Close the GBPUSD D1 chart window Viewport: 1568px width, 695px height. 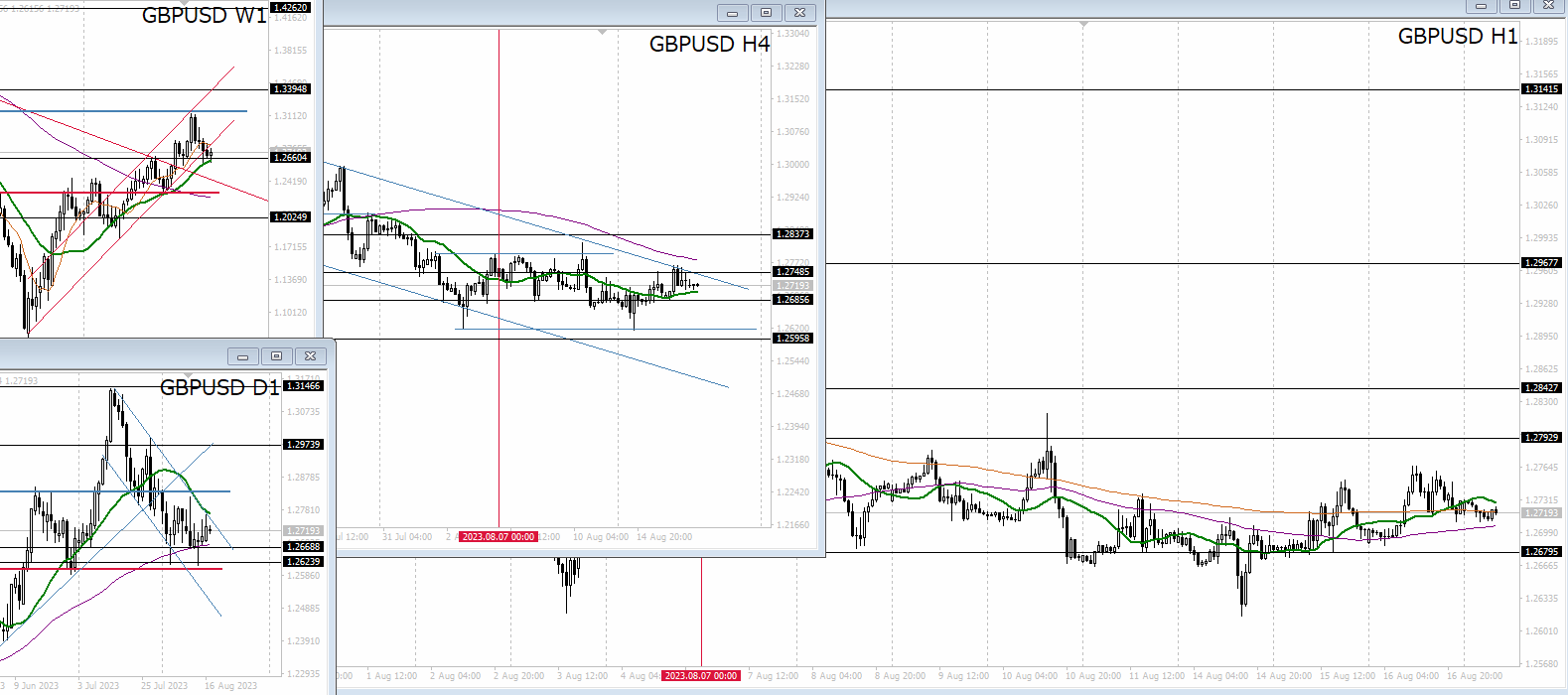point(311,356)
